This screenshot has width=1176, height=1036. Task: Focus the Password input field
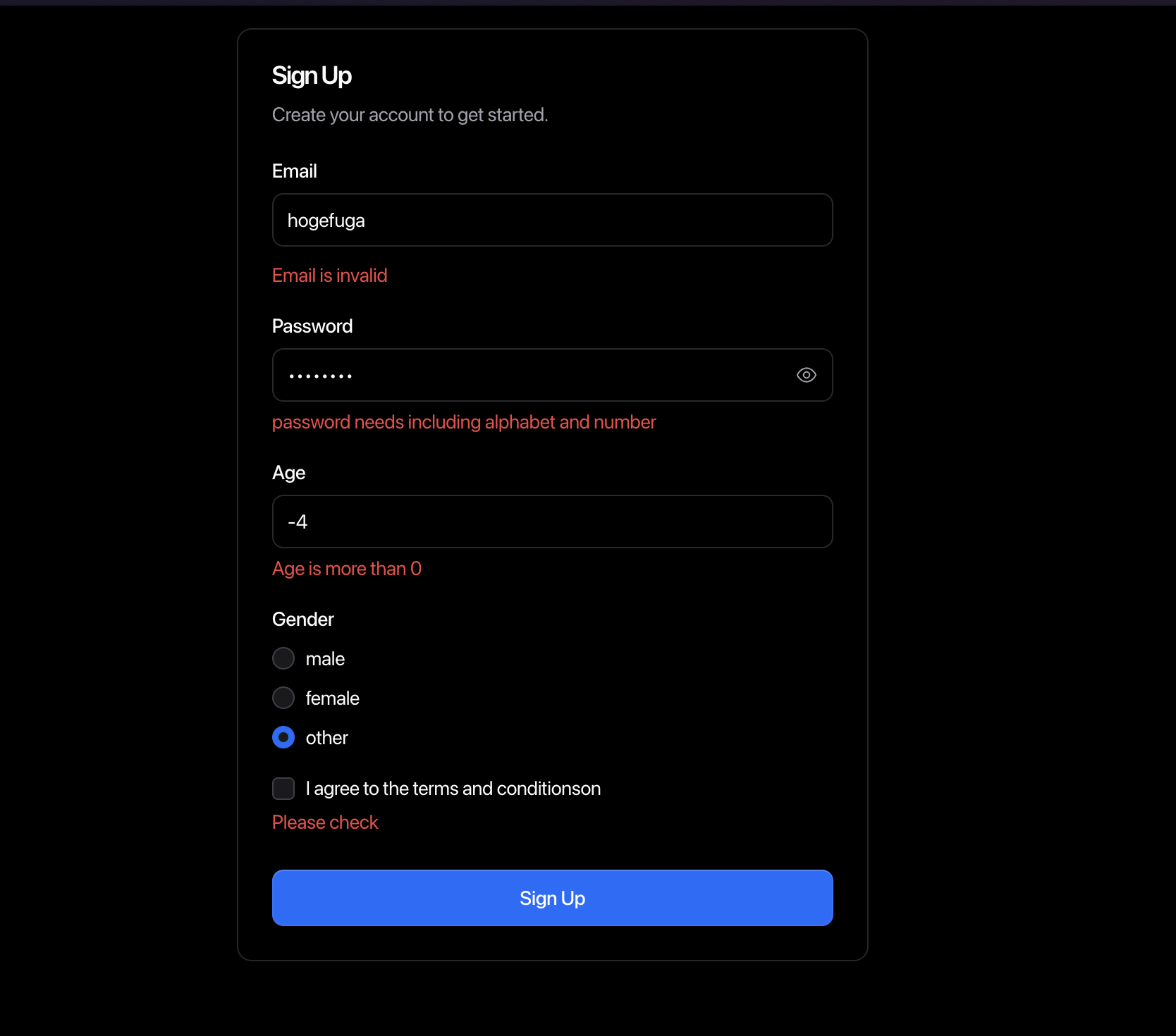pos(553,375)
